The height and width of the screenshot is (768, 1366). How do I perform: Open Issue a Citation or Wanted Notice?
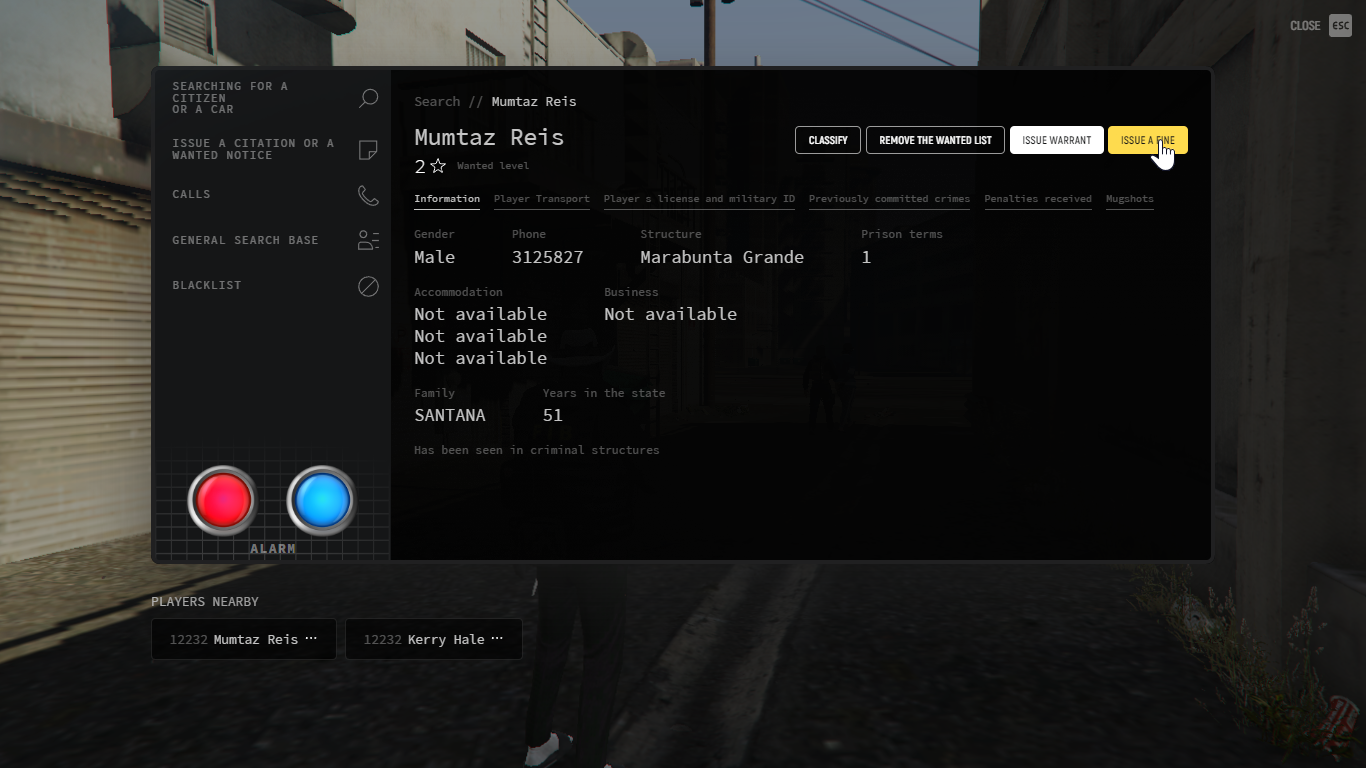275,150
